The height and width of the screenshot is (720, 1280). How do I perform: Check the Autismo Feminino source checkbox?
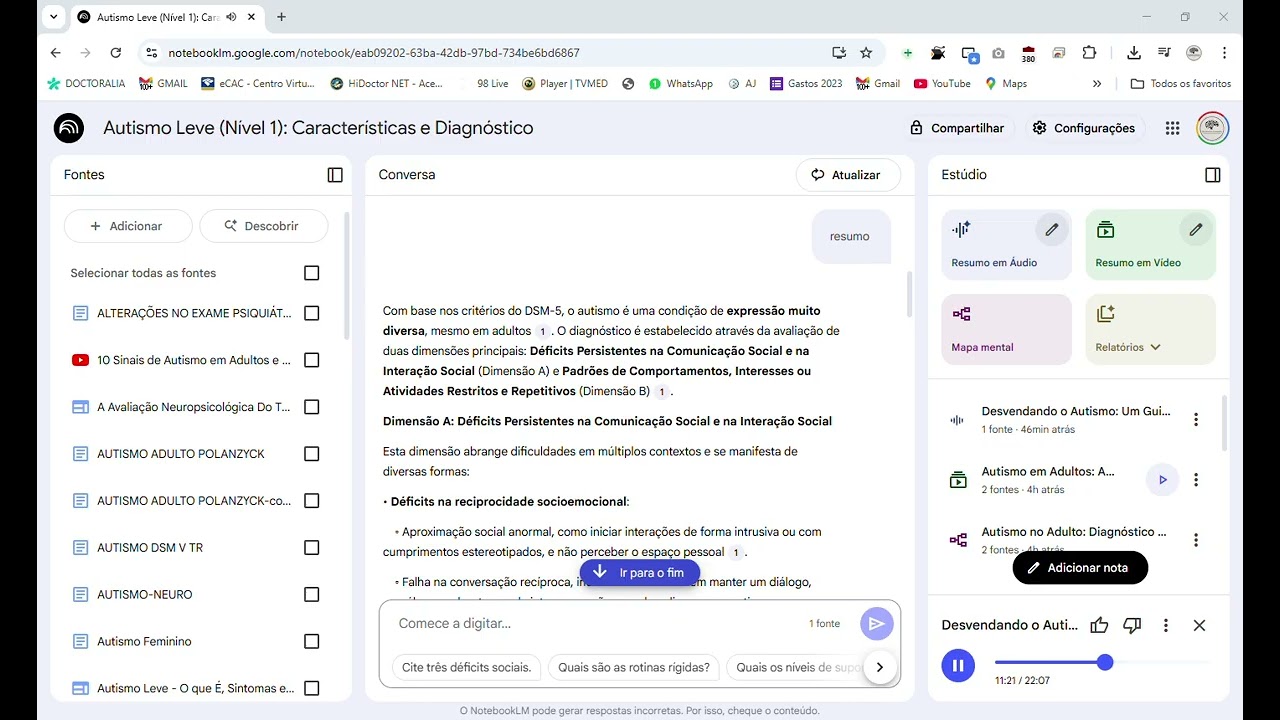(311, 642)
